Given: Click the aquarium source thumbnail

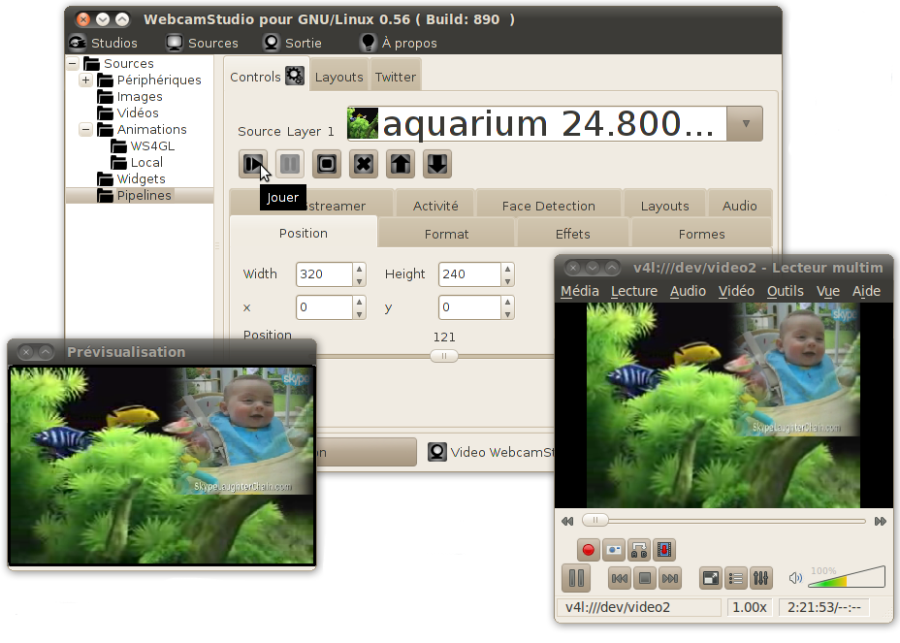Looking at the screenshot, I should tap(363, 123).
